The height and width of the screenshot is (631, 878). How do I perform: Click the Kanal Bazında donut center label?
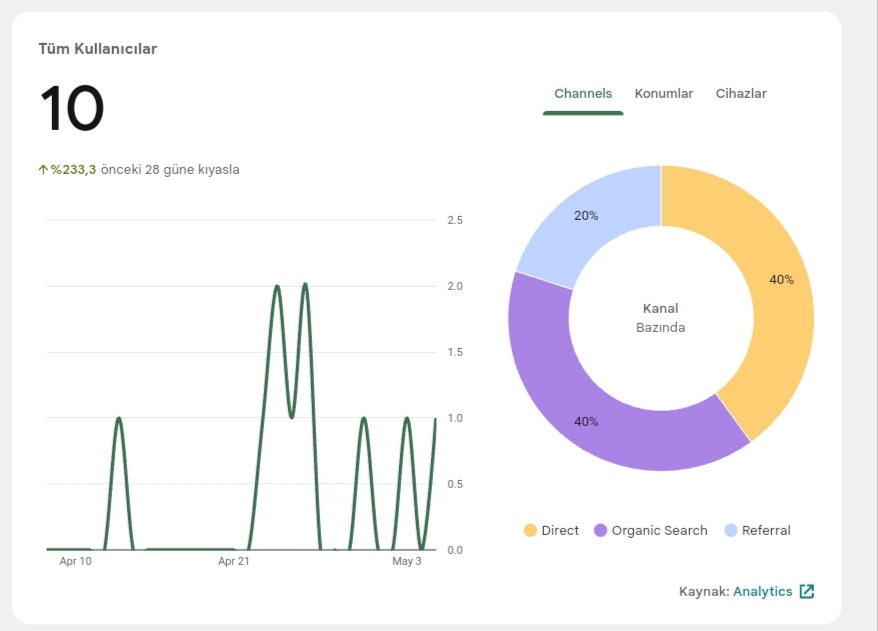pos(661,317)
